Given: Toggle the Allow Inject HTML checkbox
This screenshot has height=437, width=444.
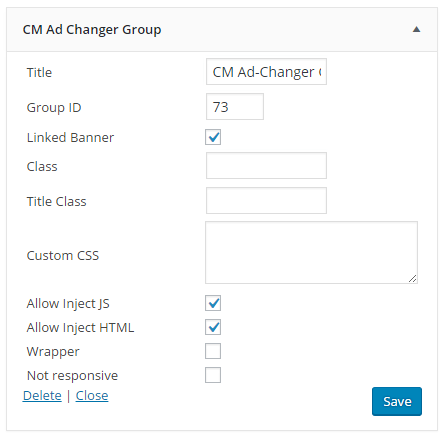Looking at the screenshot, I should click(213, 327).
